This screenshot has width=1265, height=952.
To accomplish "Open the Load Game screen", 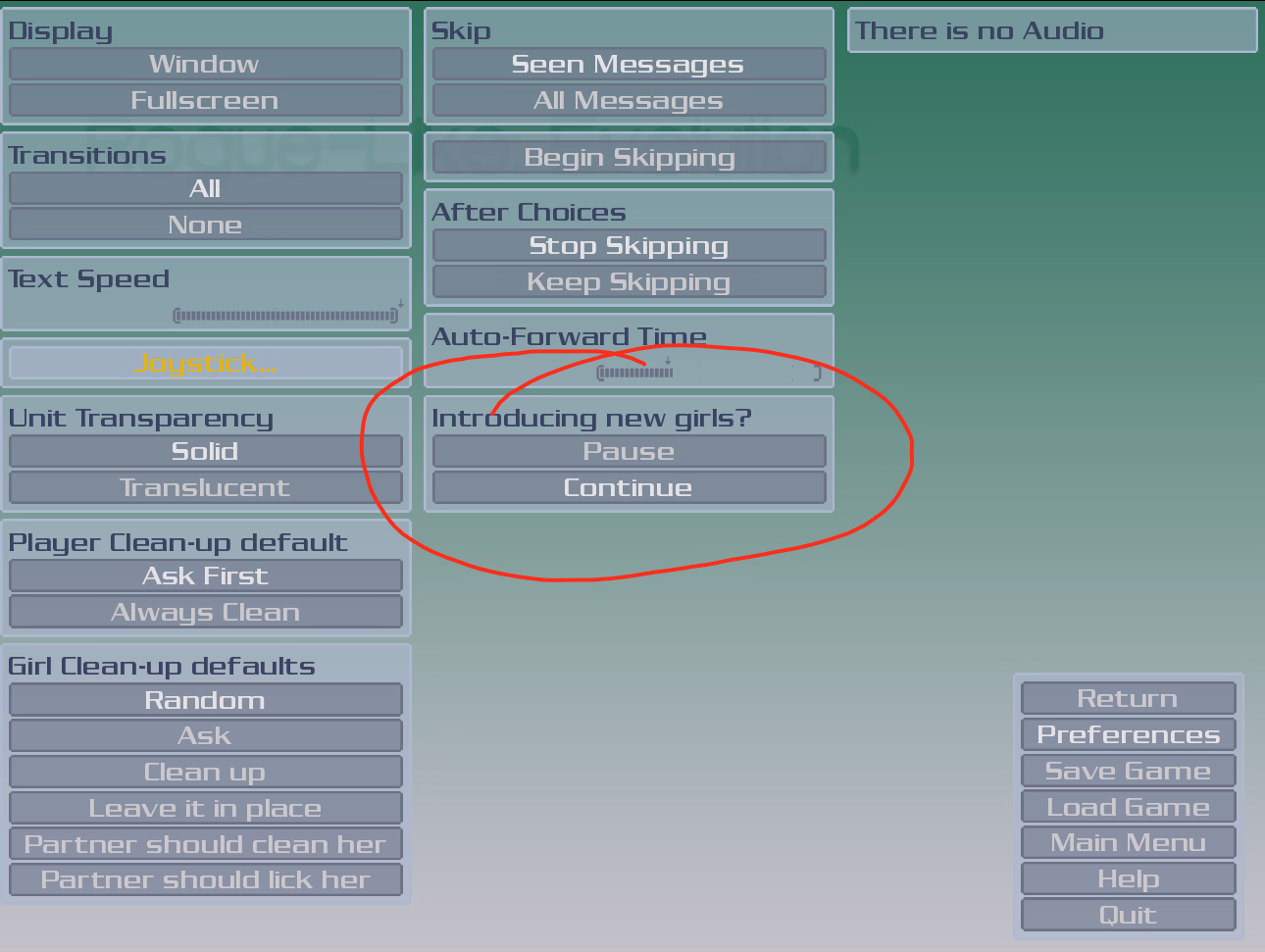I will pos(1128,807).
